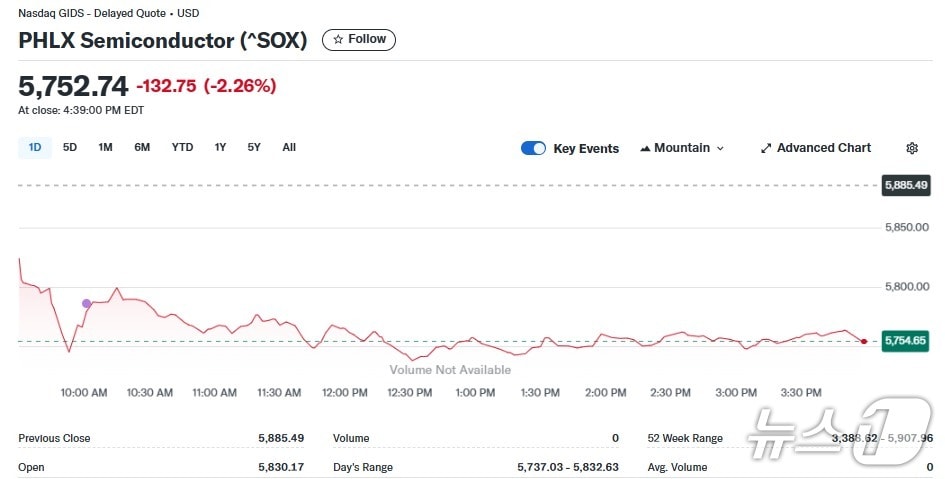945x479 pixels.
Task: Switch to the 5D range tab
Action: point(70,148)
